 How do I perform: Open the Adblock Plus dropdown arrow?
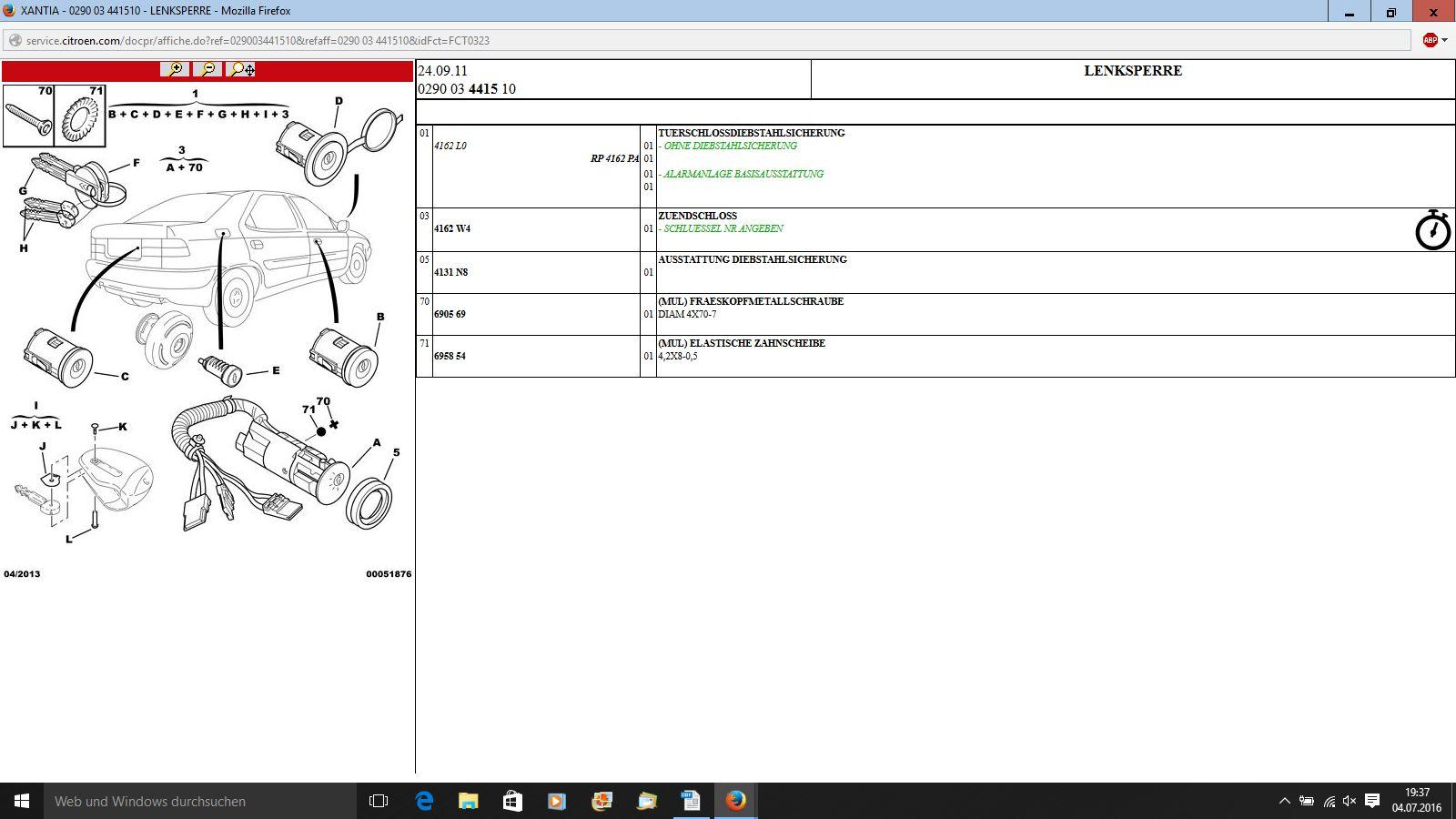1444,40
